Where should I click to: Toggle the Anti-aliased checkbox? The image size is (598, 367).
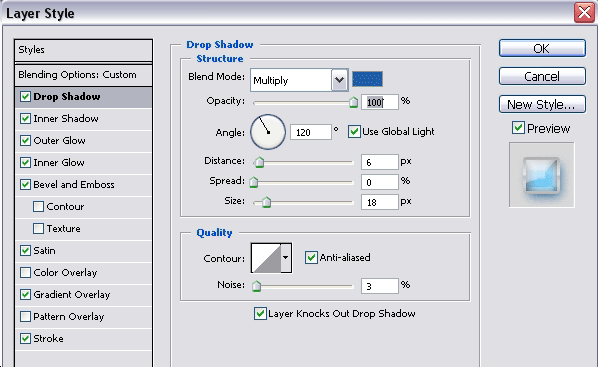coord(311,258)
